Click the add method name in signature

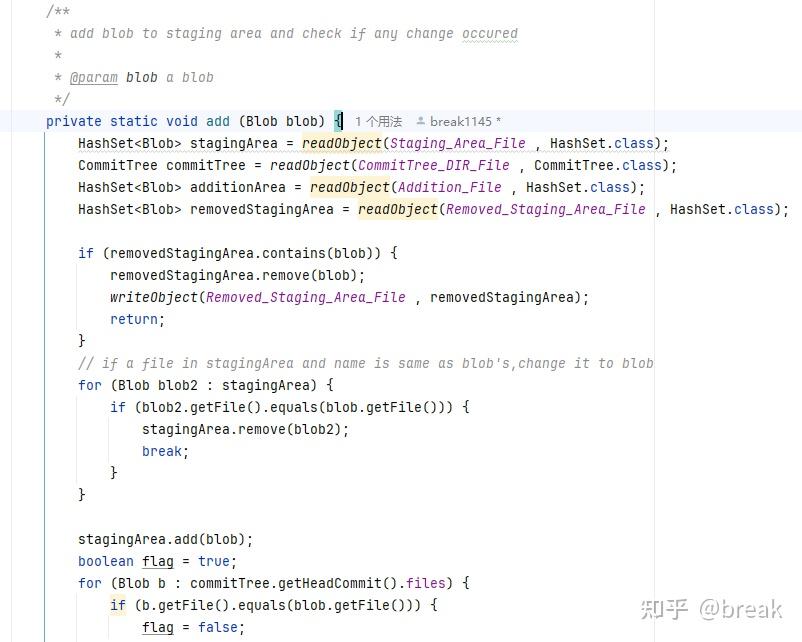[217, 121]
